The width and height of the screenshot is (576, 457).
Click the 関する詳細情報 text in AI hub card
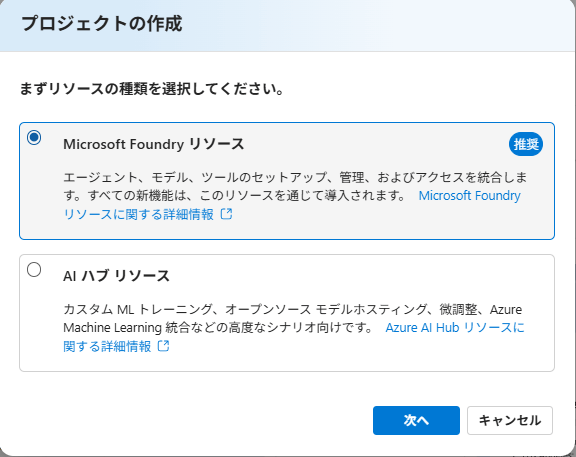(107, 346)
